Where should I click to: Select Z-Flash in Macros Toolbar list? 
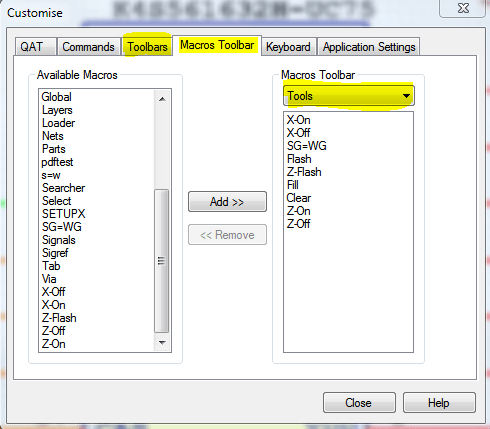(x=304, y=172)
